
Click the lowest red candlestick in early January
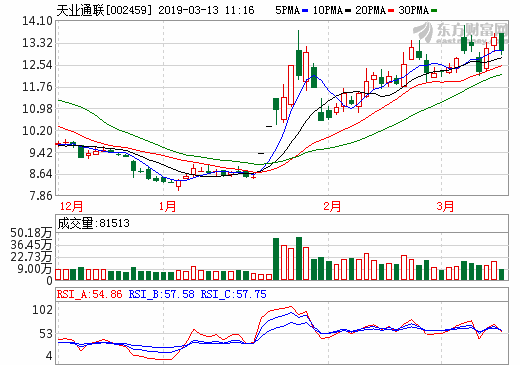coord(178,184)
